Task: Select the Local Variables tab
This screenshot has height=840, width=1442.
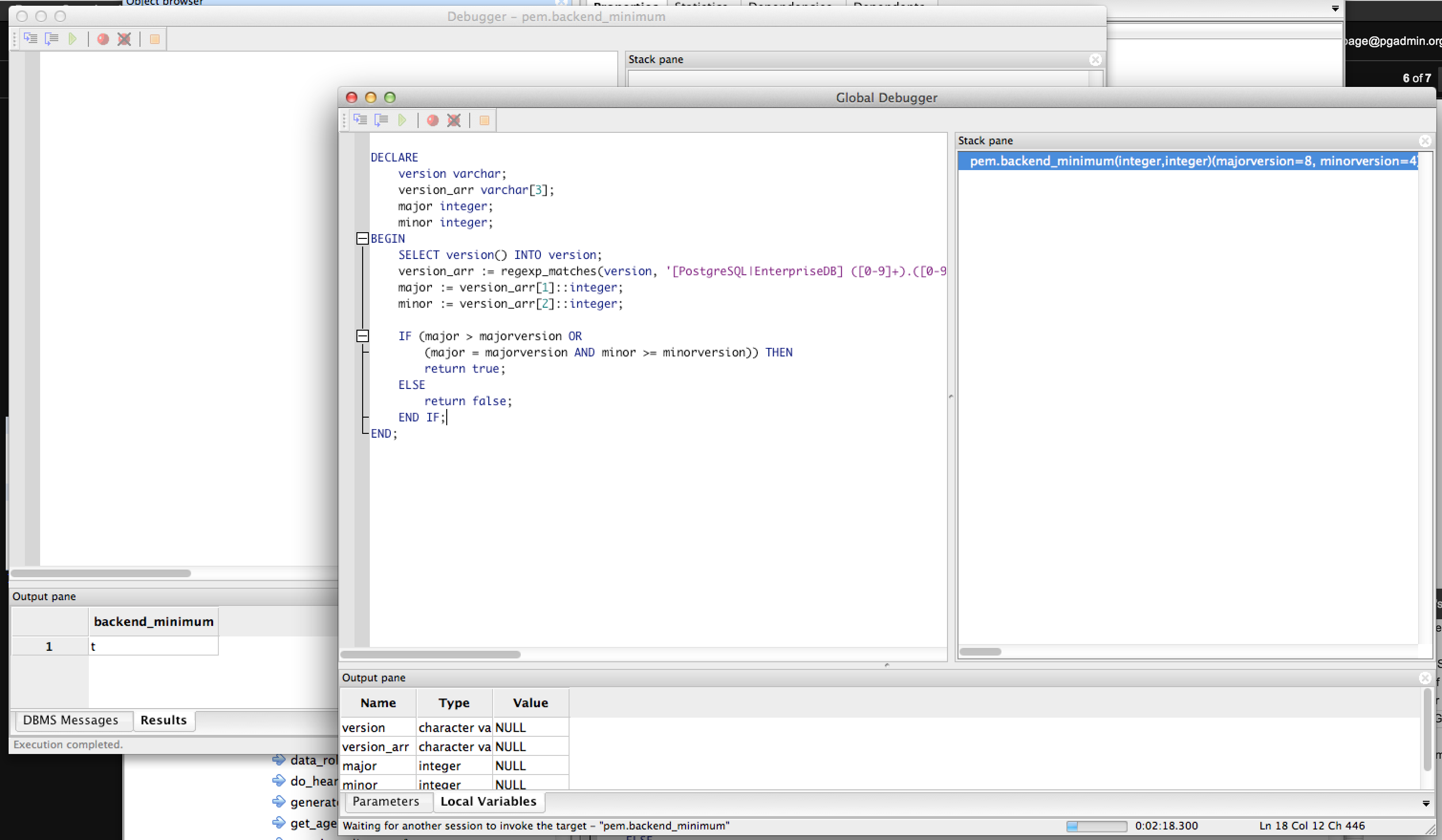Action: (x=488, y=801)
